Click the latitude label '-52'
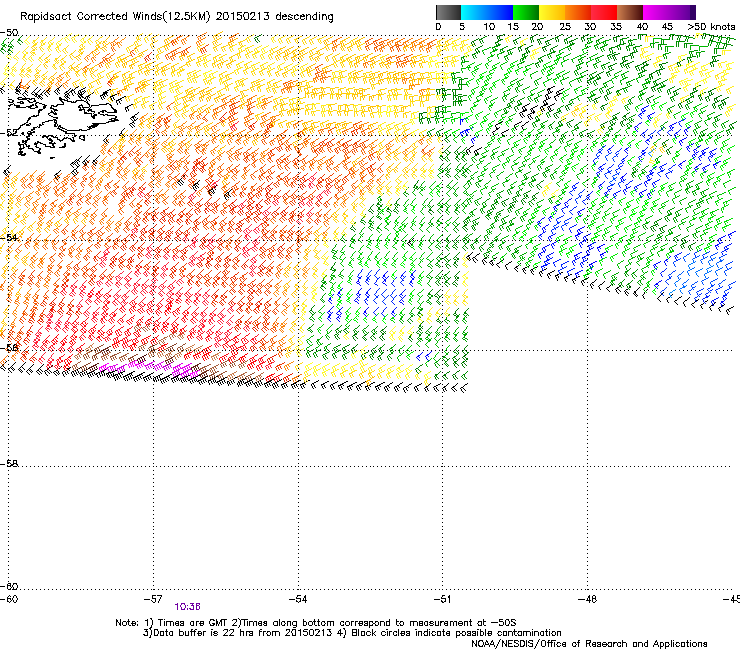This screenshot has width=740, height=650. 9,133
